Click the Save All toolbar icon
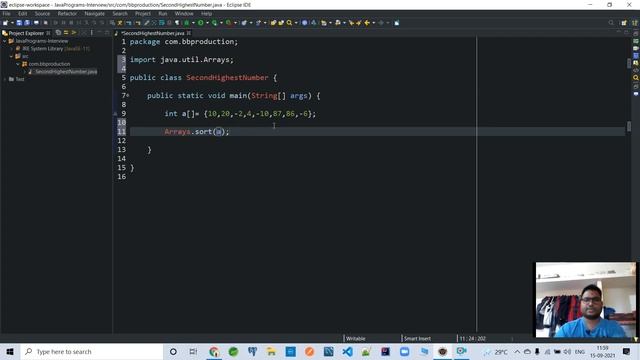640x360 pixels. 27,23
